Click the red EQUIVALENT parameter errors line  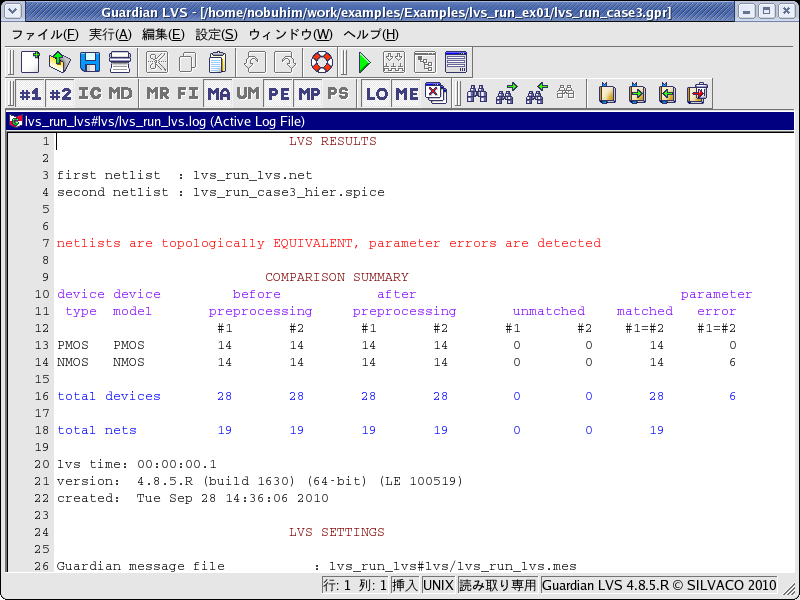(x=329, y=243)
